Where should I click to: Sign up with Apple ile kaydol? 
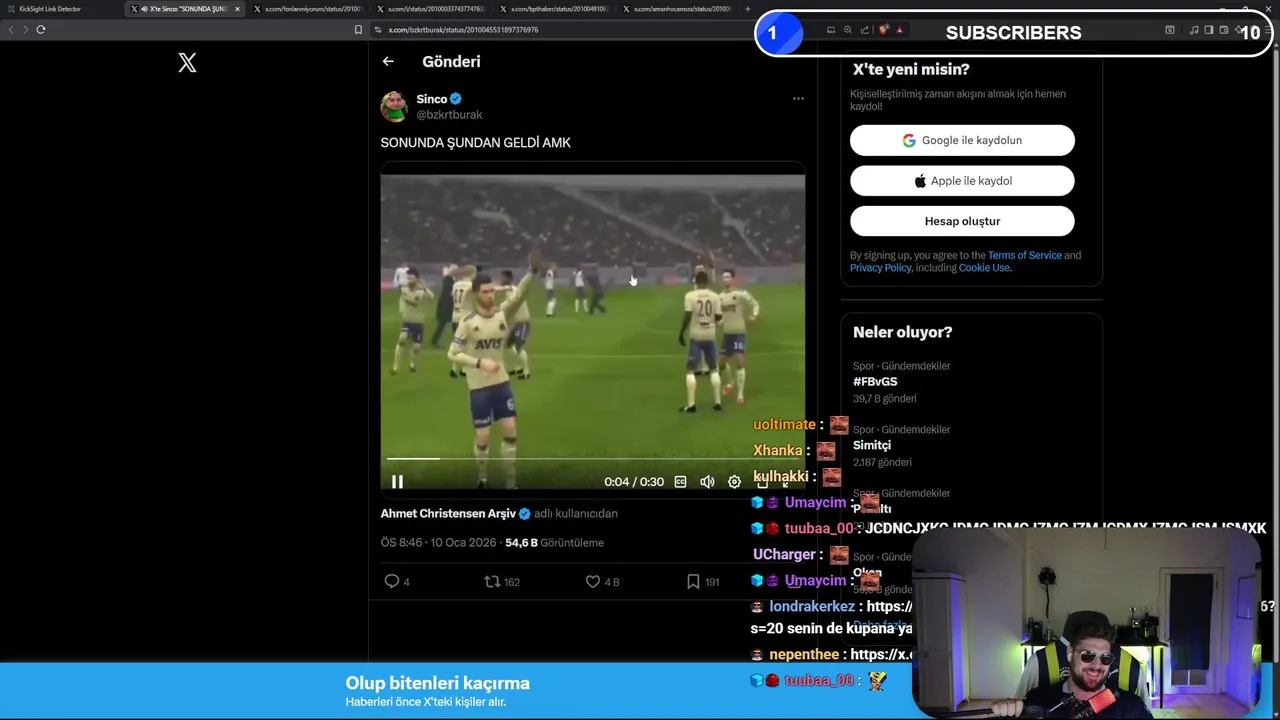tap(962, 181)
